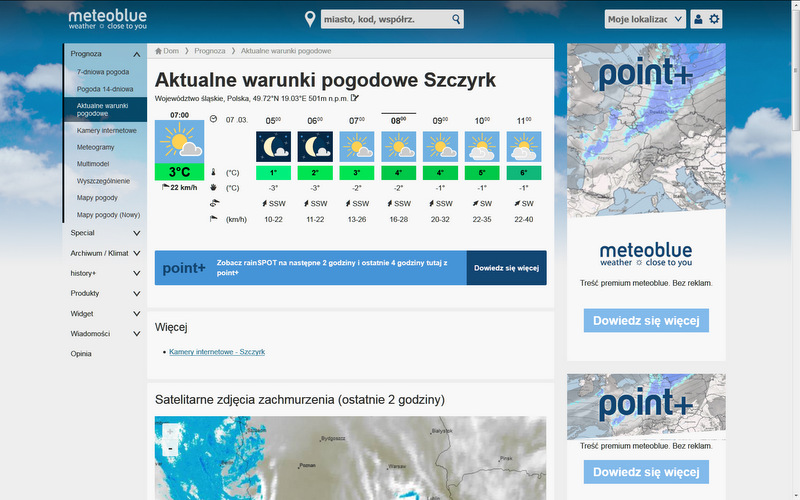Click the wind speed flag row icon
Screen dimensions: 800x500
(214, 219)
